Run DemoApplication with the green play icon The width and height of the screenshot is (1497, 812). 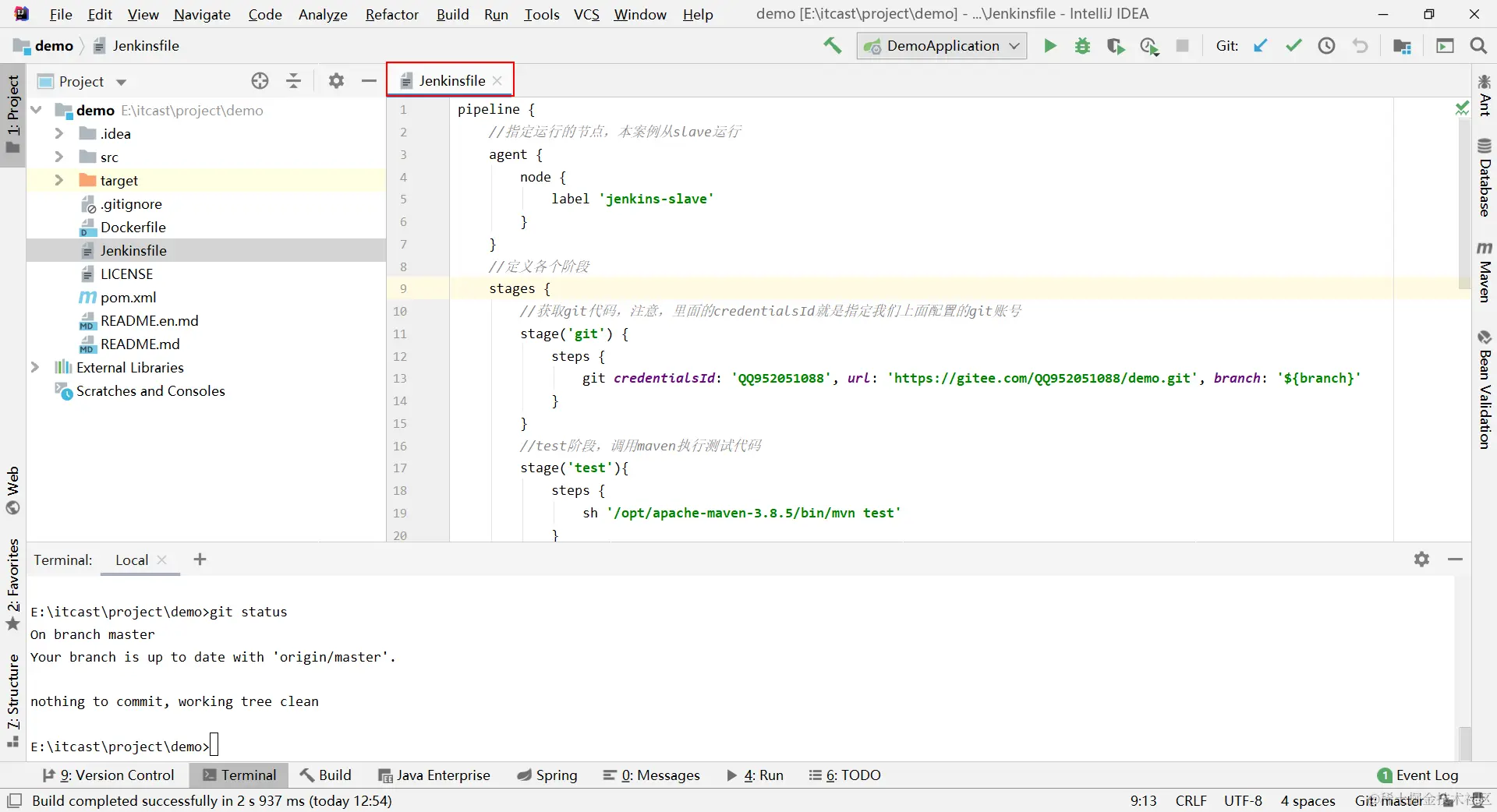click(1050, 46)
